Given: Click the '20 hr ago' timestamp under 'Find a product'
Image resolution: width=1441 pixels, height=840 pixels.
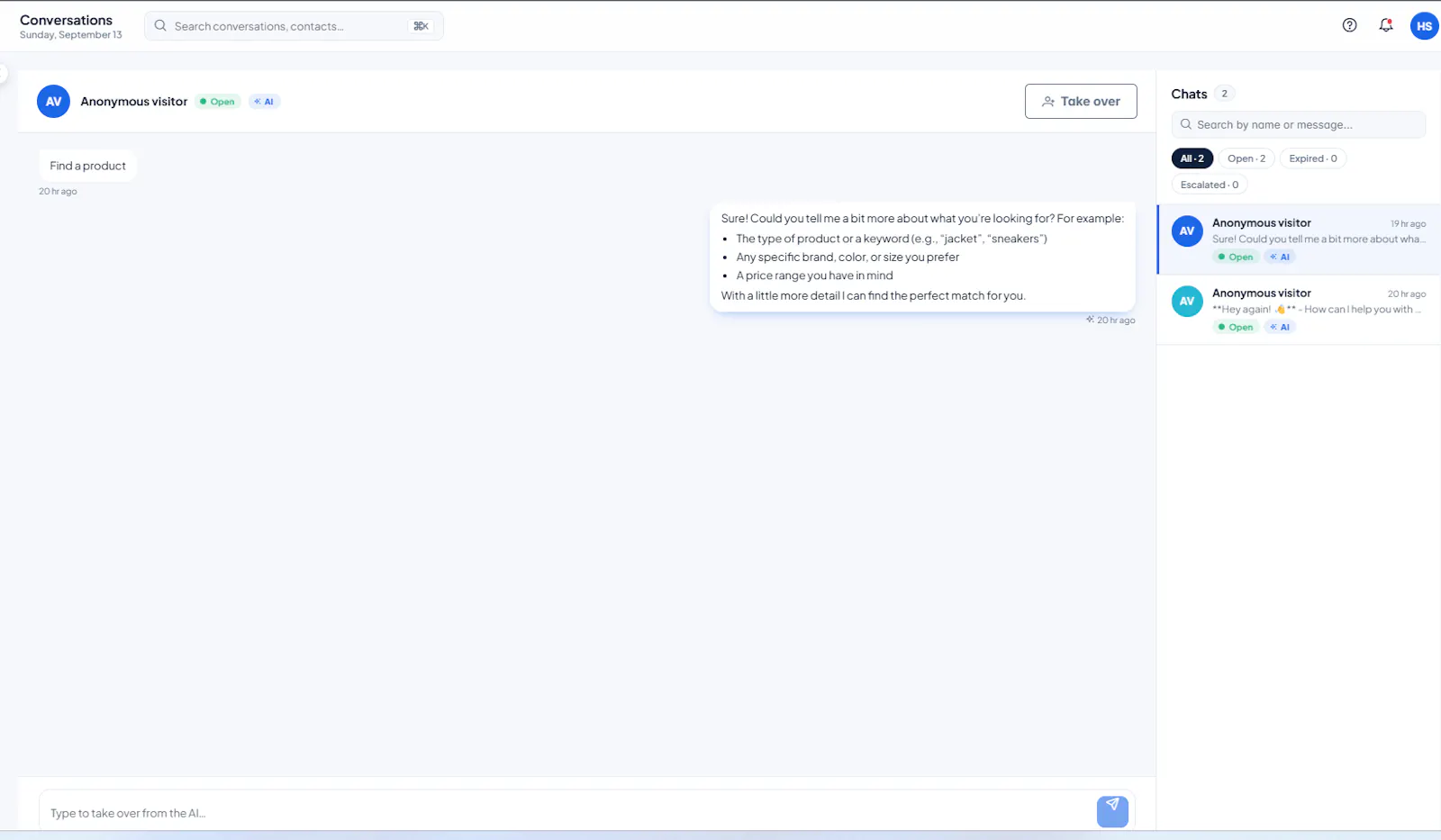Looking at the screenshot, I should click(x=58, y=191).
